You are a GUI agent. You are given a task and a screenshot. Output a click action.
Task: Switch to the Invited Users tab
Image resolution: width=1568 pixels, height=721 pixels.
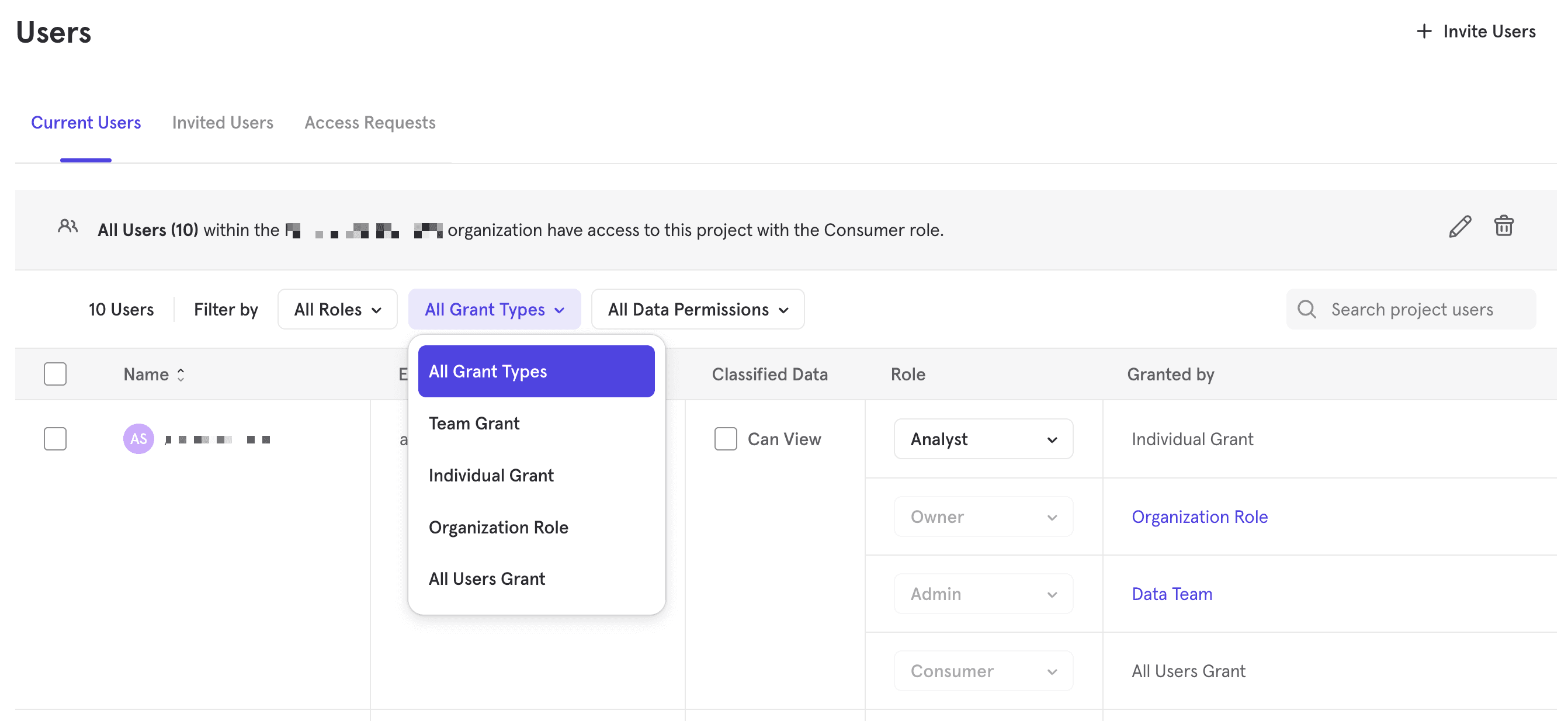[222, 122]
